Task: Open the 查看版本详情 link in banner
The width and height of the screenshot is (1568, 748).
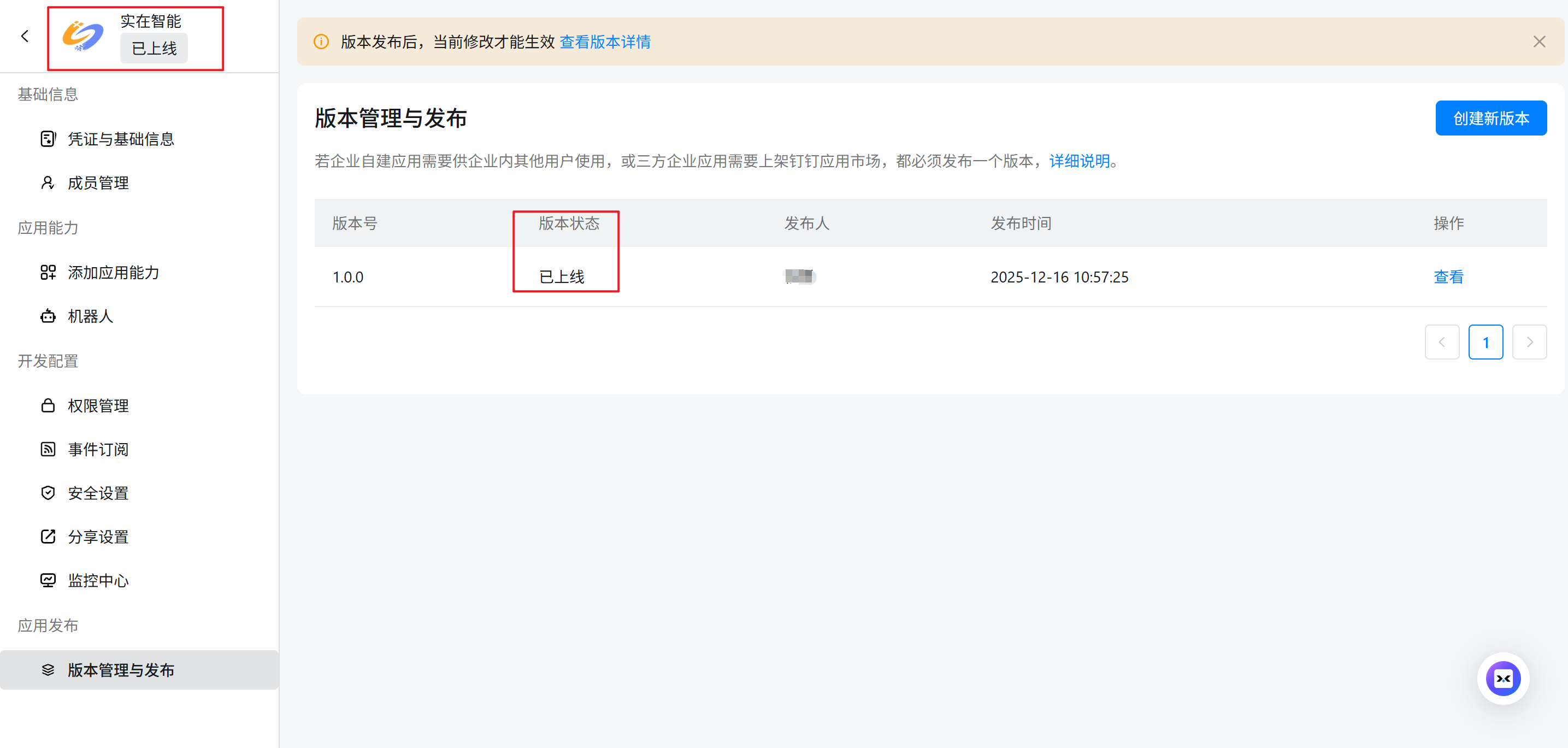Action: 604,42
